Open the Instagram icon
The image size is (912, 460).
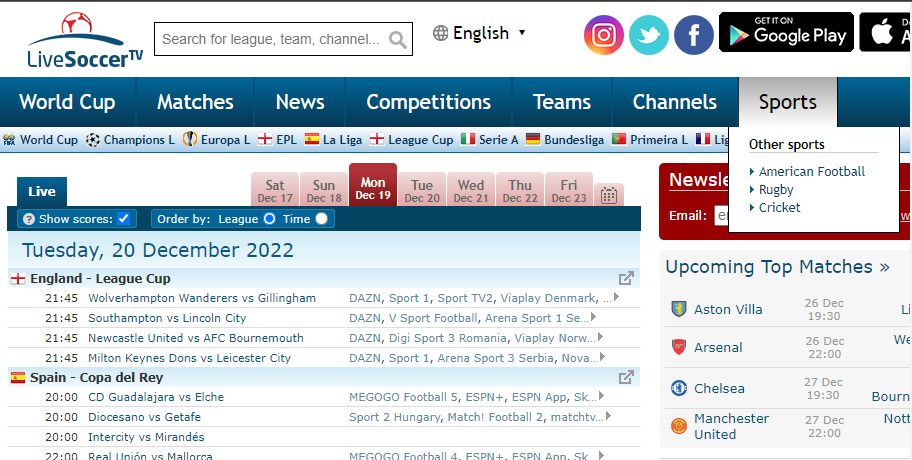[x=604, y=35]
